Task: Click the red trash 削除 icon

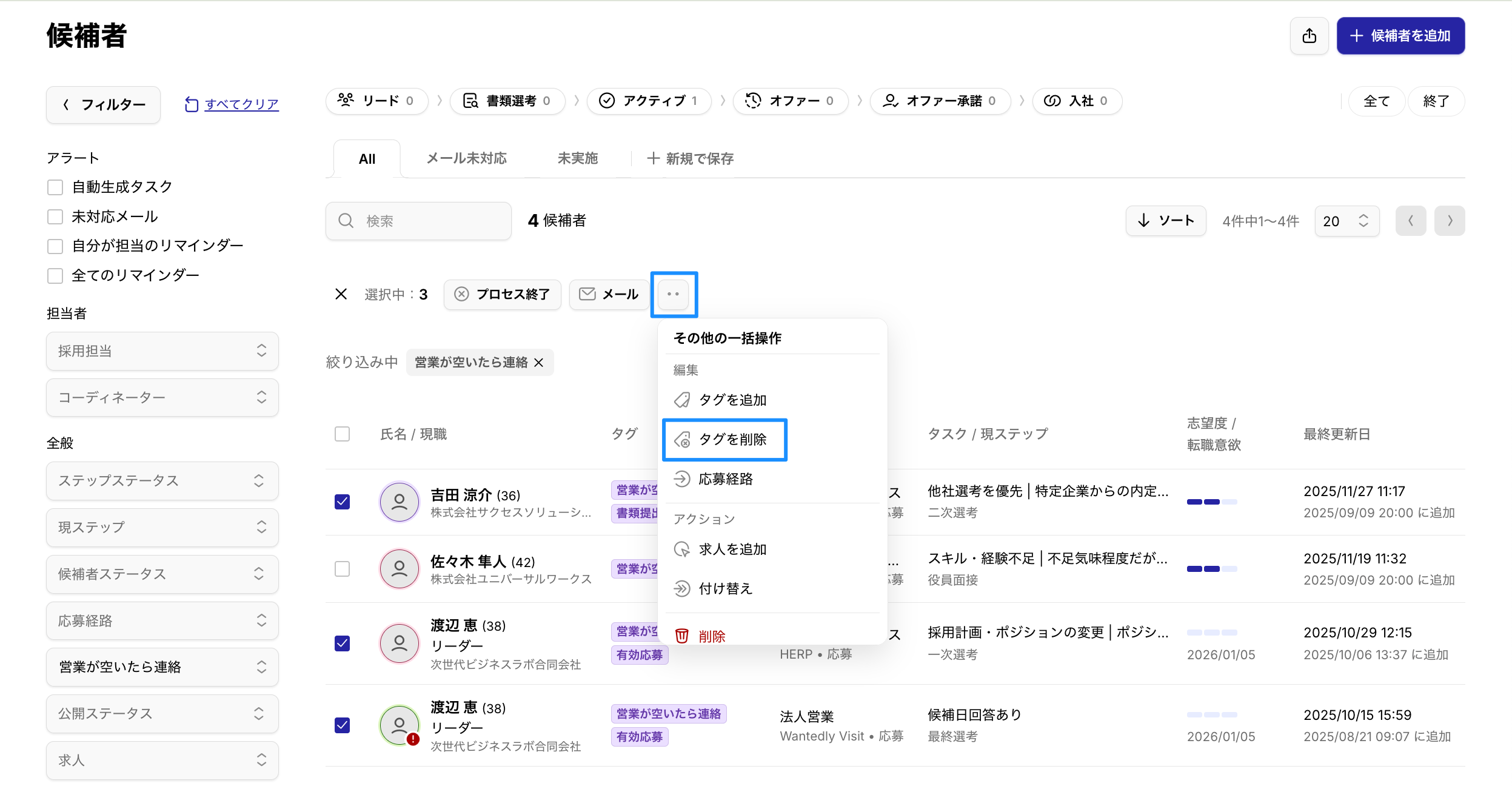Action: click(682, 636)
